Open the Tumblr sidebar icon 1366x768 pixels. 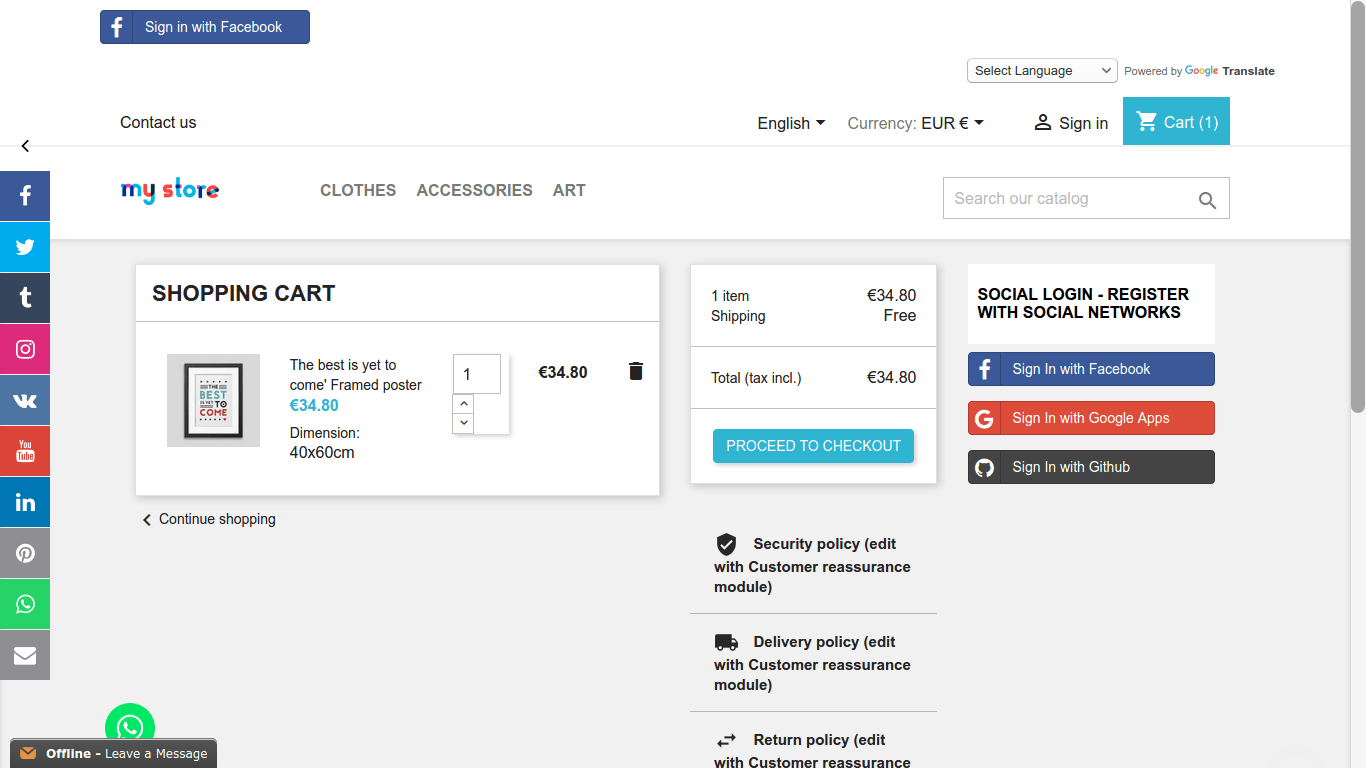click(25, 298)
